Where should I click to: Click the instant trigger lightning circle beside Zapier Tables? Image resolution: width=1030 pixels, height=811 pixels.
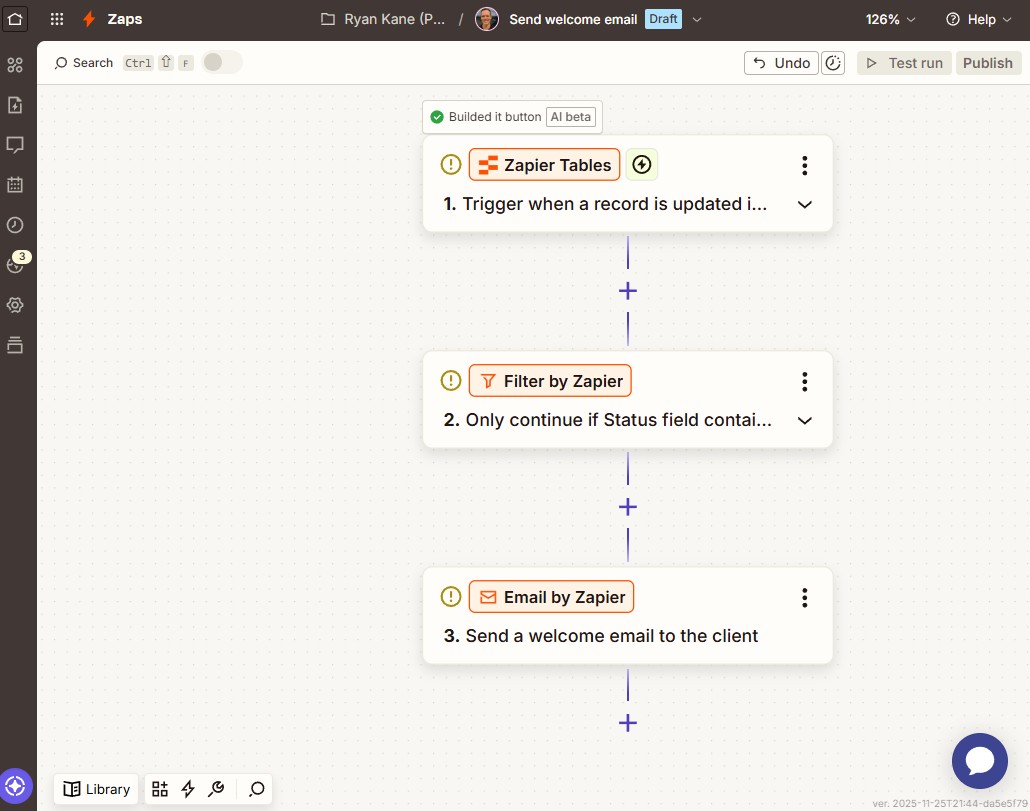(641, 164)
